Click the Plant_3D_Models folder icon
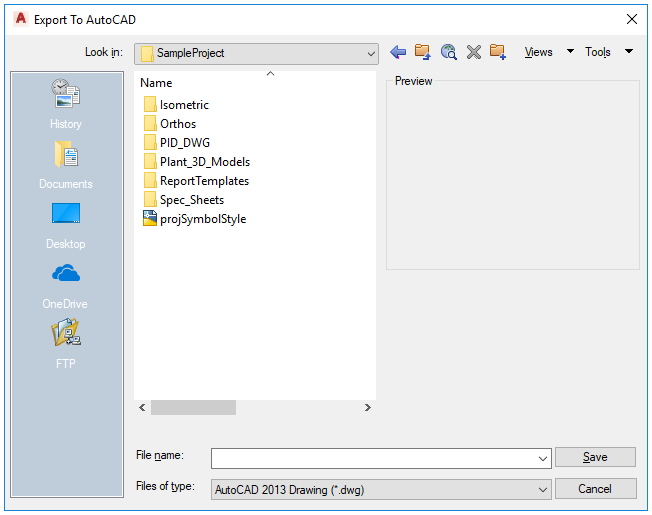This screenshot has height=515, width=652. point(150,161)
